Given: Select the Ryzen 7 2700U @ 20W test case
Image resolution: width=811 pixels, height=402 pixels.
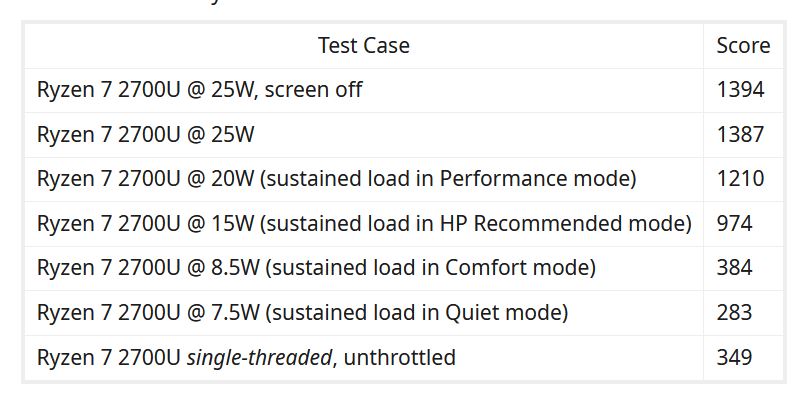Looking at the screenshot, I should click(x=336, y=179).
